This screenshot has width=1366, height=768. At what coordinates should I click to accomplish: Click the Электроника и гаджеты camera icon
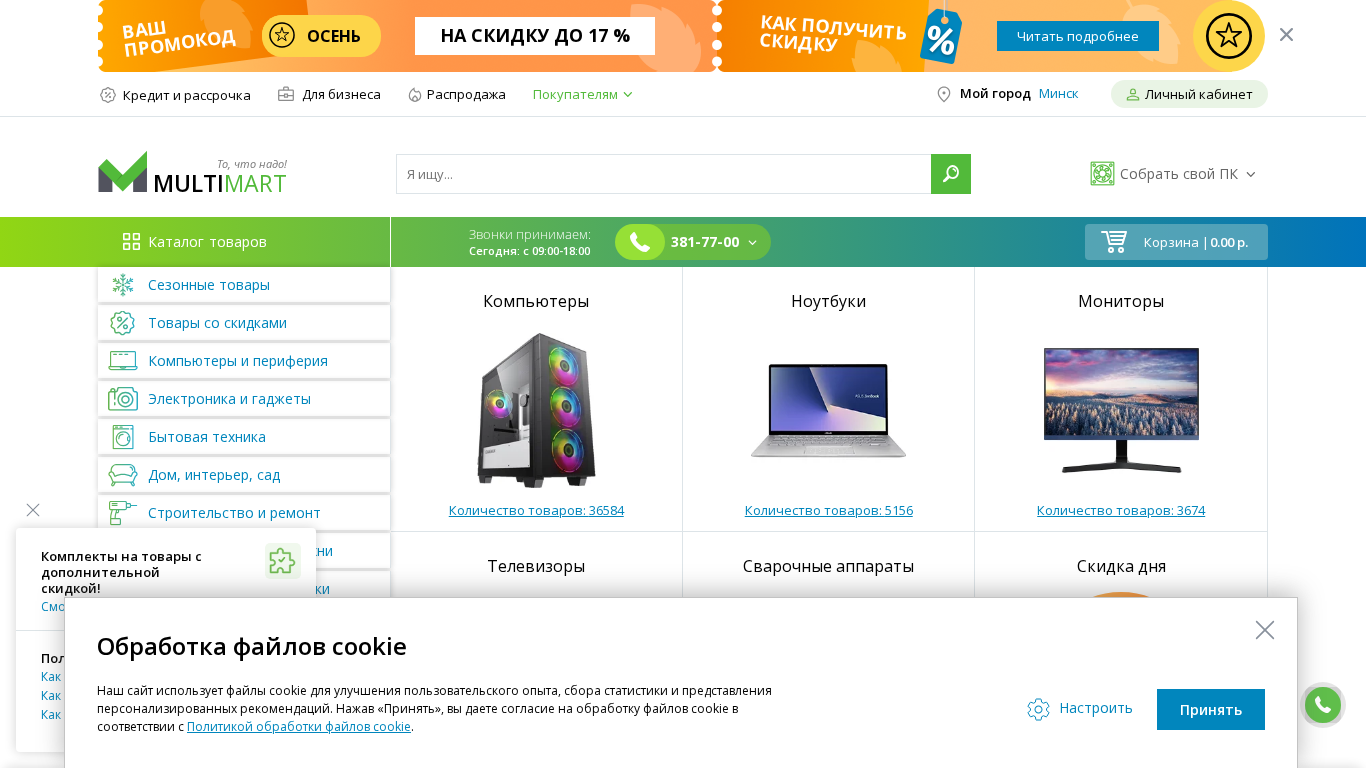pyautogui.click(x=123, y=399)
